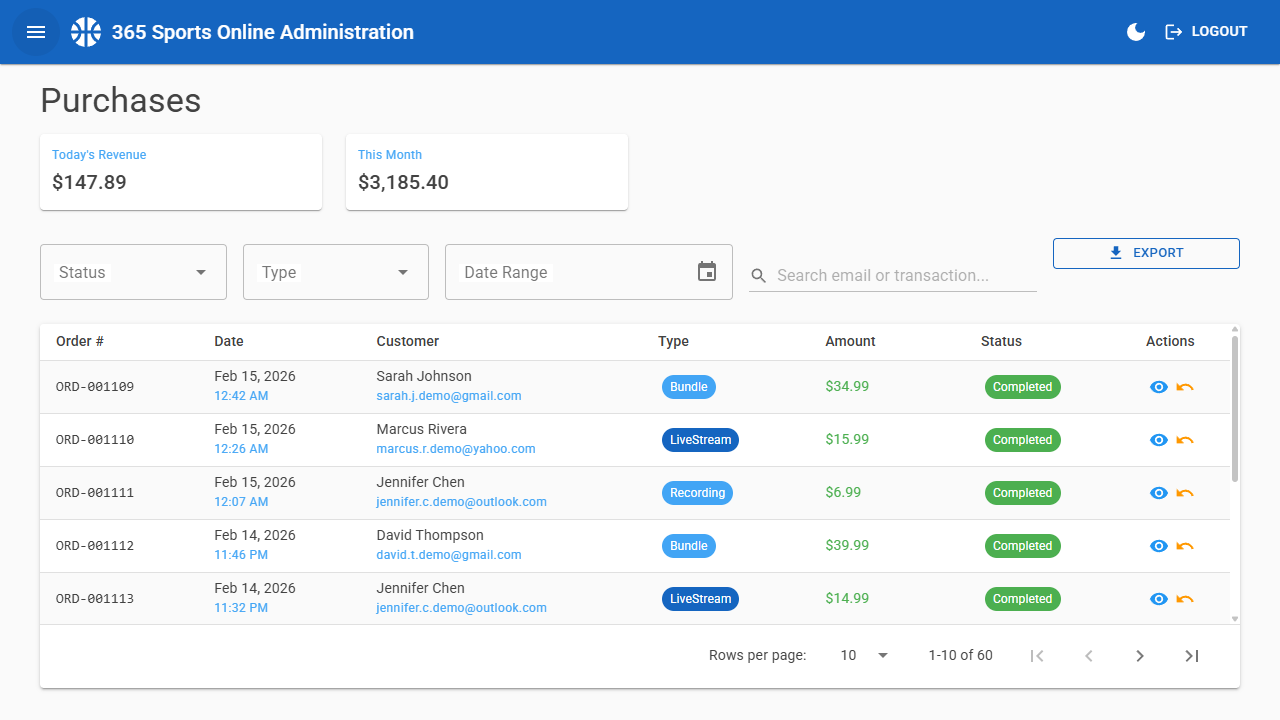
Task: Click the search magnifier icon
Action: click(x=759, y=276)
